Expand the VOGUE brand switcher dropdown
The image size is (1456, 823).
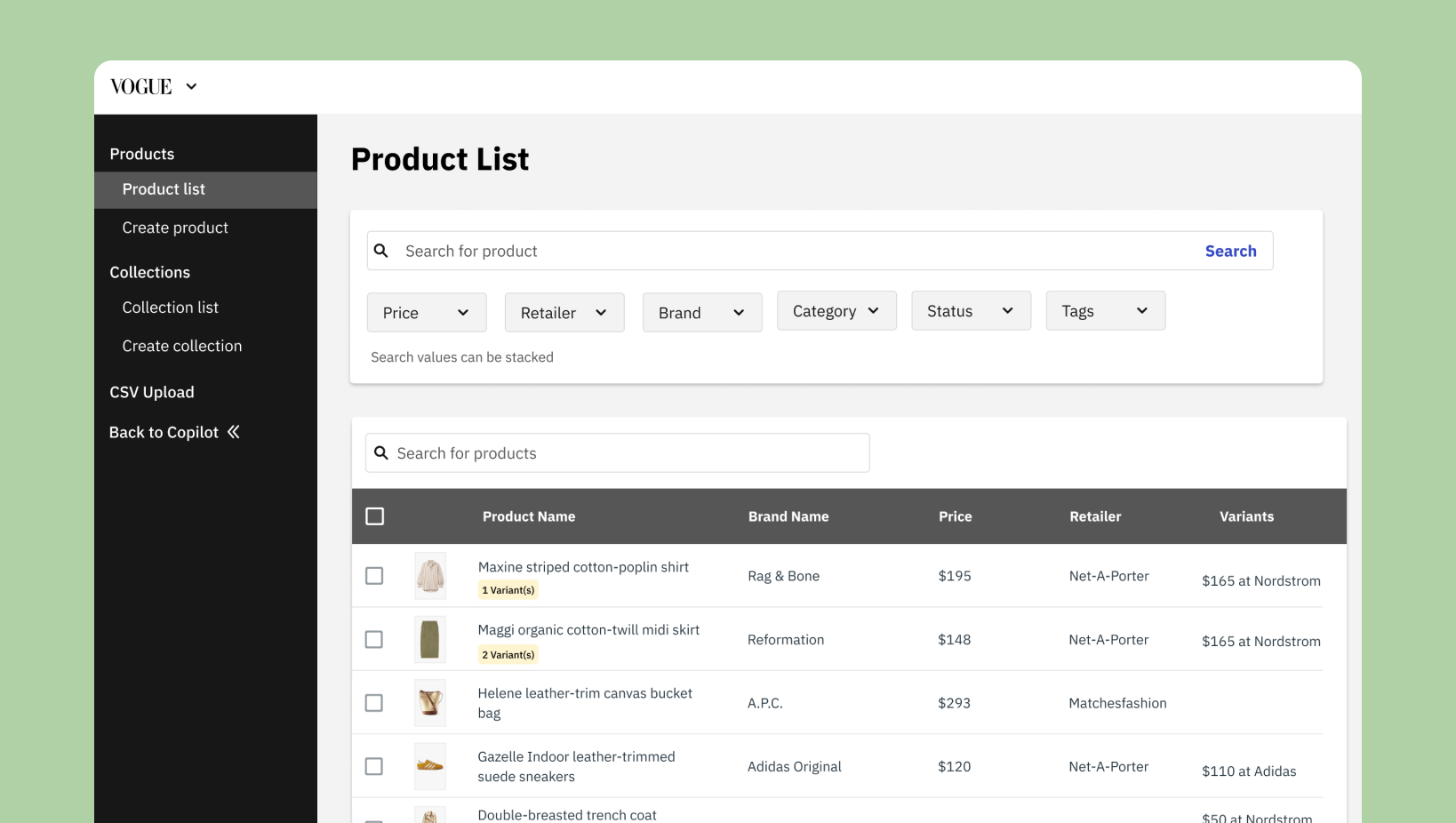(x=191, y=87)
